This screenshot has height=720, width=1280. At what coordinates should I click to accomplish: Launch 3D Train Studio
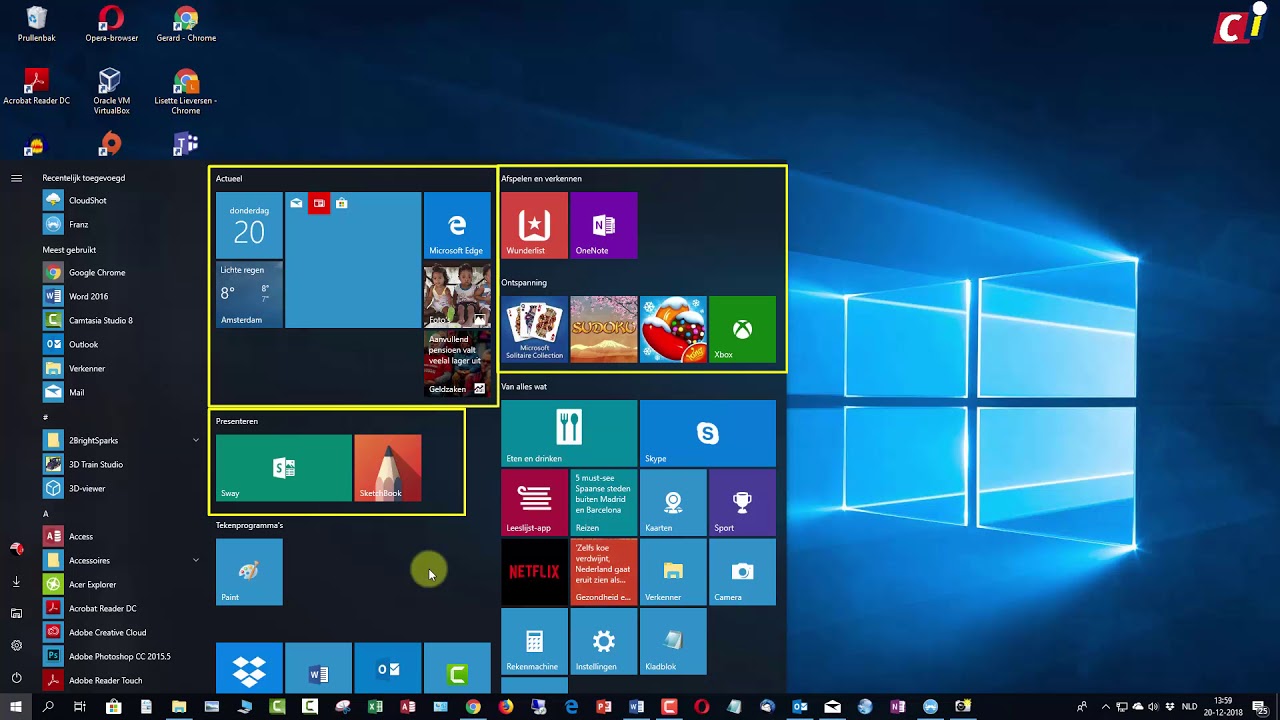121,464
